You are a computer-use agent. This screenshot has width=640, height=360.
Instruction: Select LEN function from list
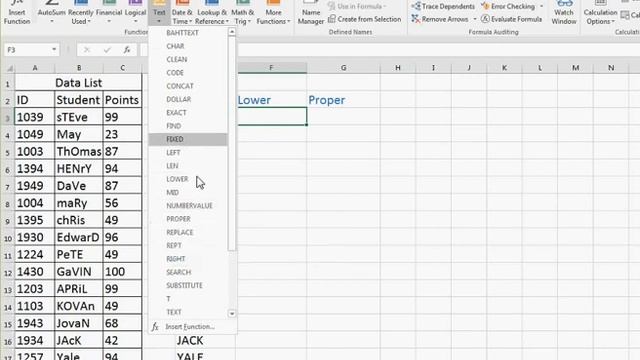188,166
